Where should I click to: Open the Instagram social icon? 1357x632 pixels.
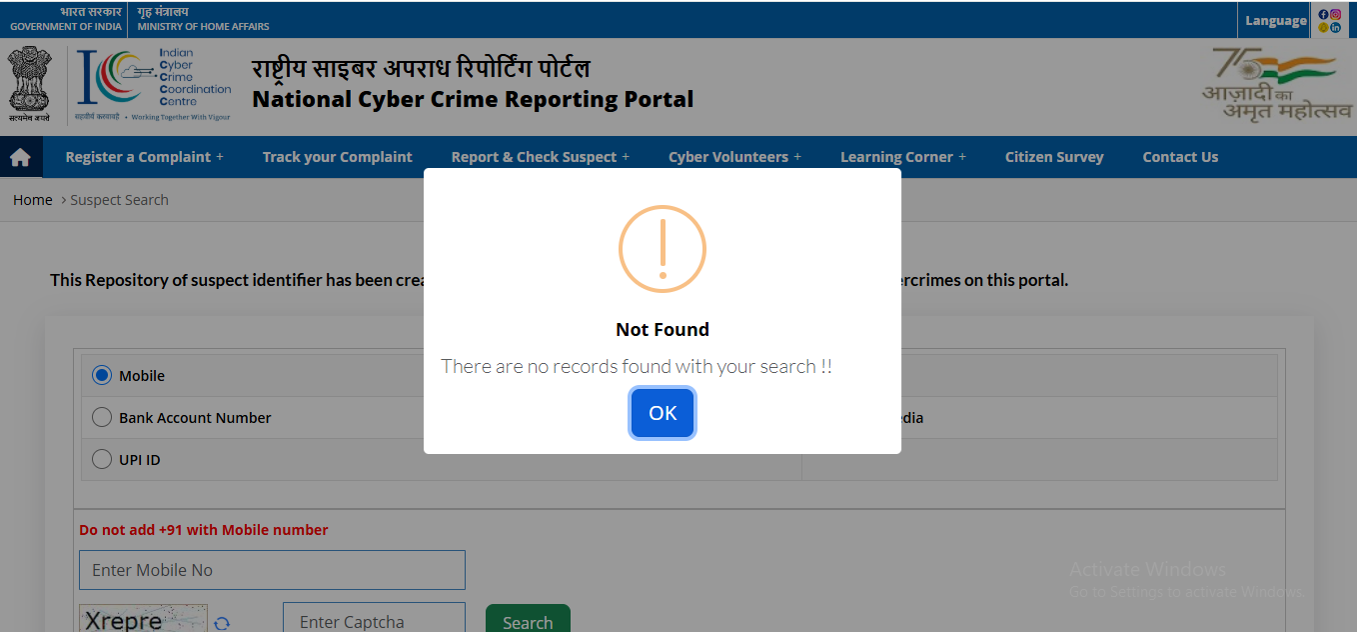pyautogui.click(x=1336, y=14)
